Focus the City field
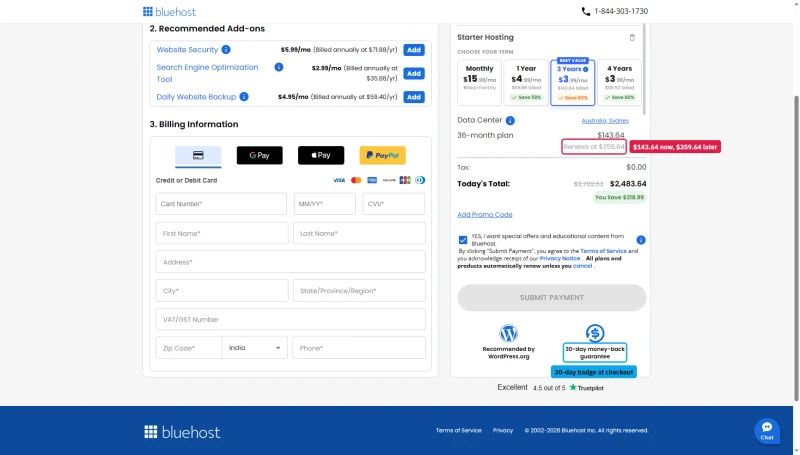 [x=222, y=291]
